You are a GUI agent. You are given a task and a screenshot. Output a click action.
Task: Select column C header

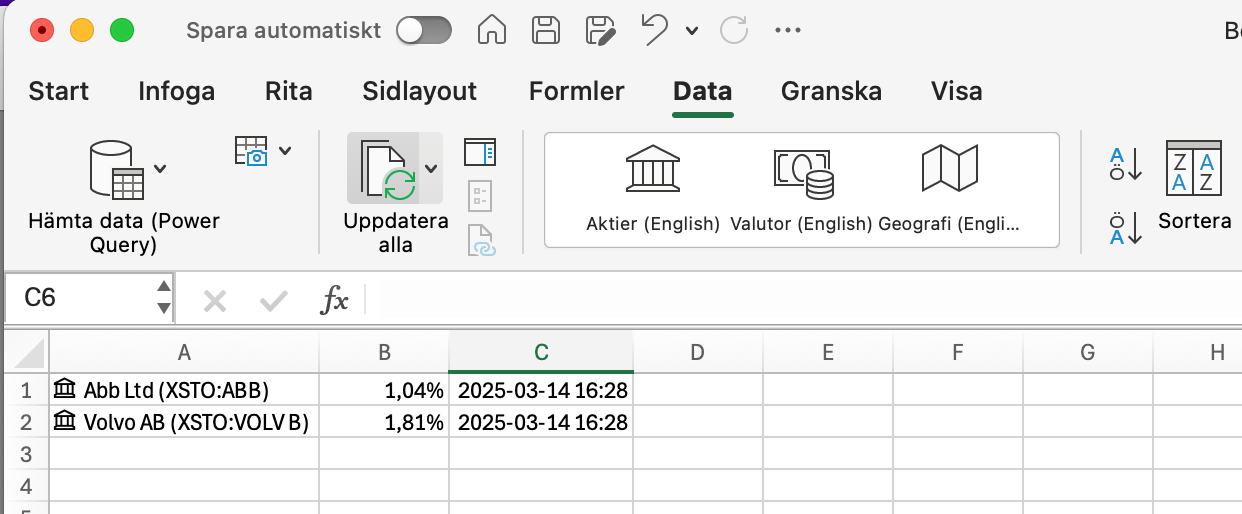pyautogui.click(x=541, y=351)
